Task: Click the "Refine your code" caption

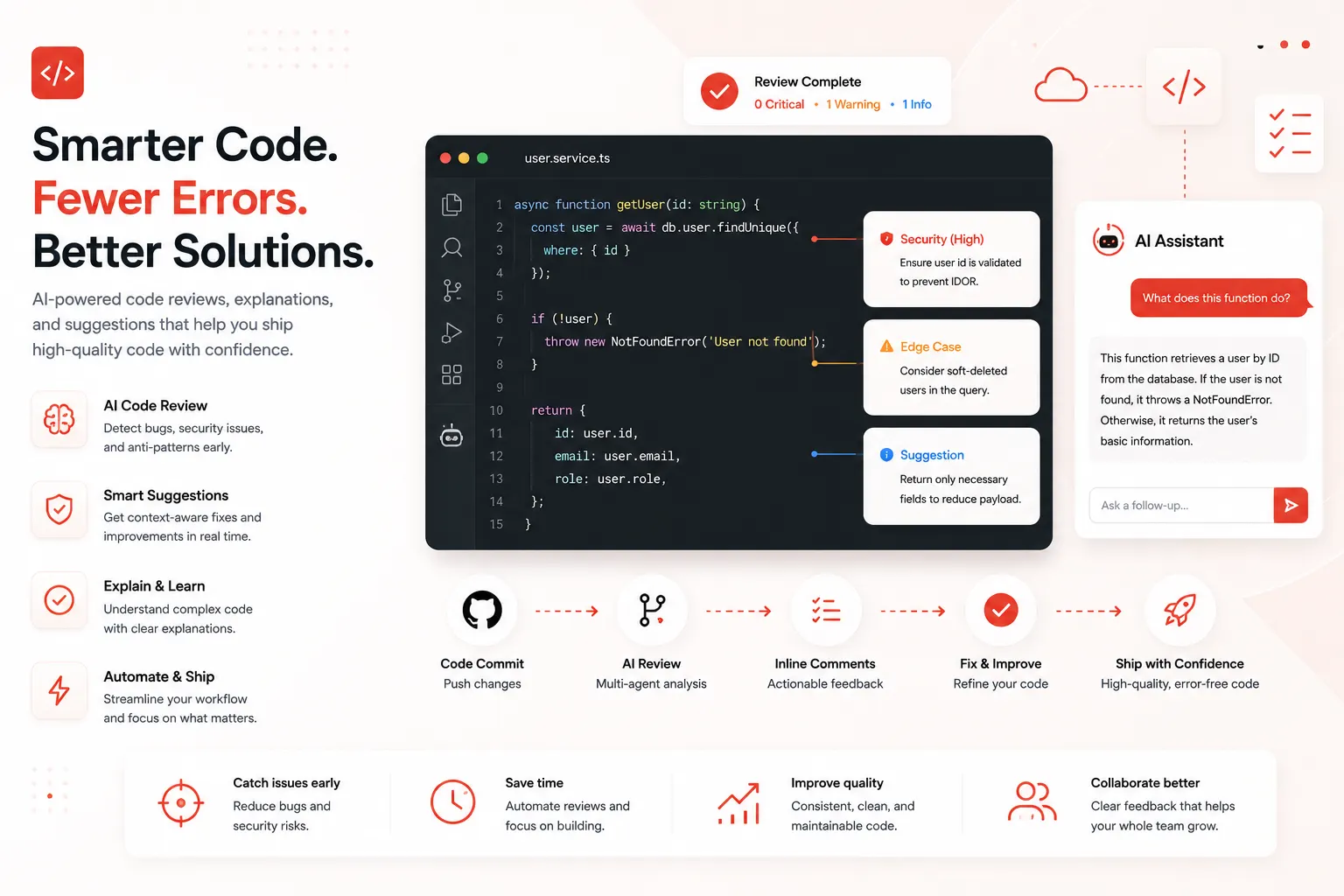Action: click(x=1000, y=683)
